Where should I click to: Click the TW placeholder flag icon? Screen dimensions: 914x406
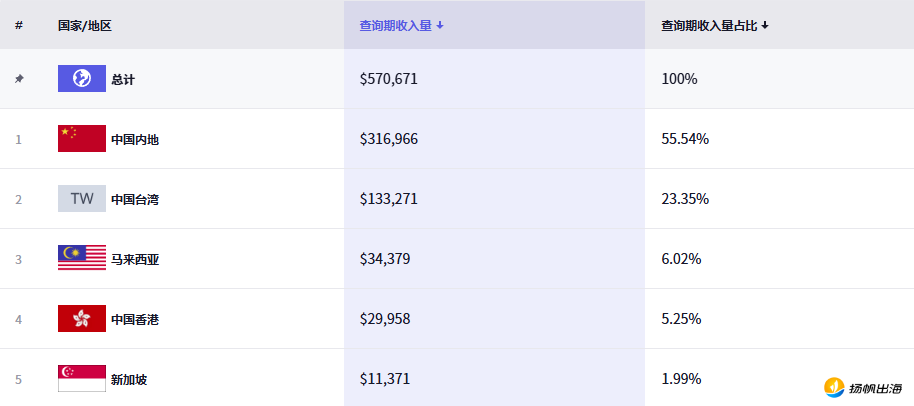tap(81, 199)
